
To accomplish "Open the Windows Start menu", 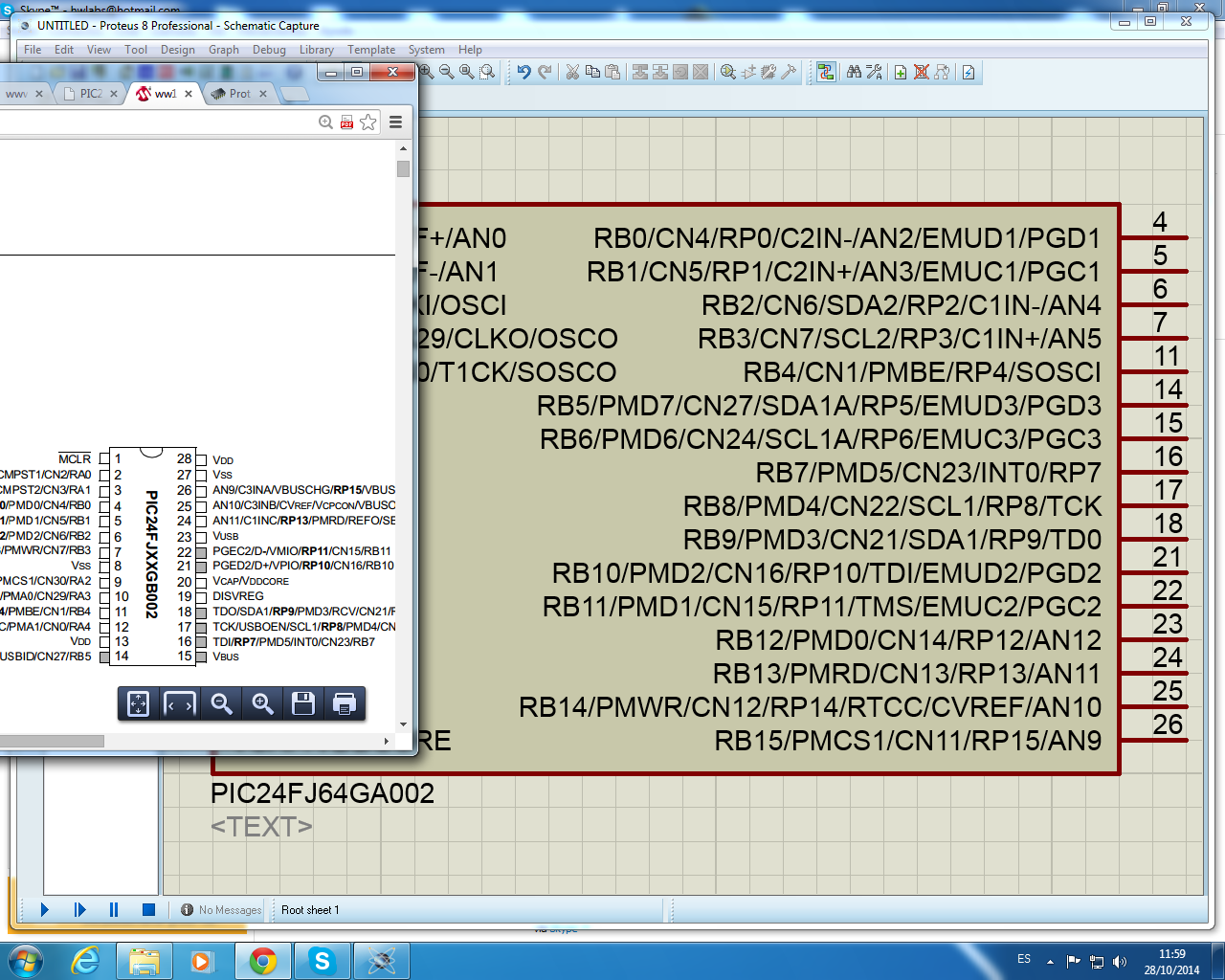I will (24, 960).
